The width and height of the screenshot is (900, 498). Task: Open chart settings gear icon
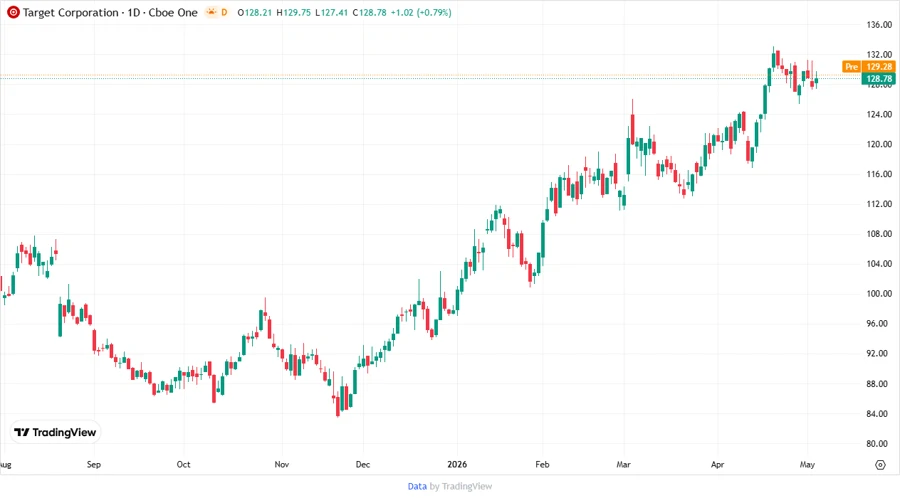point(880,465)
